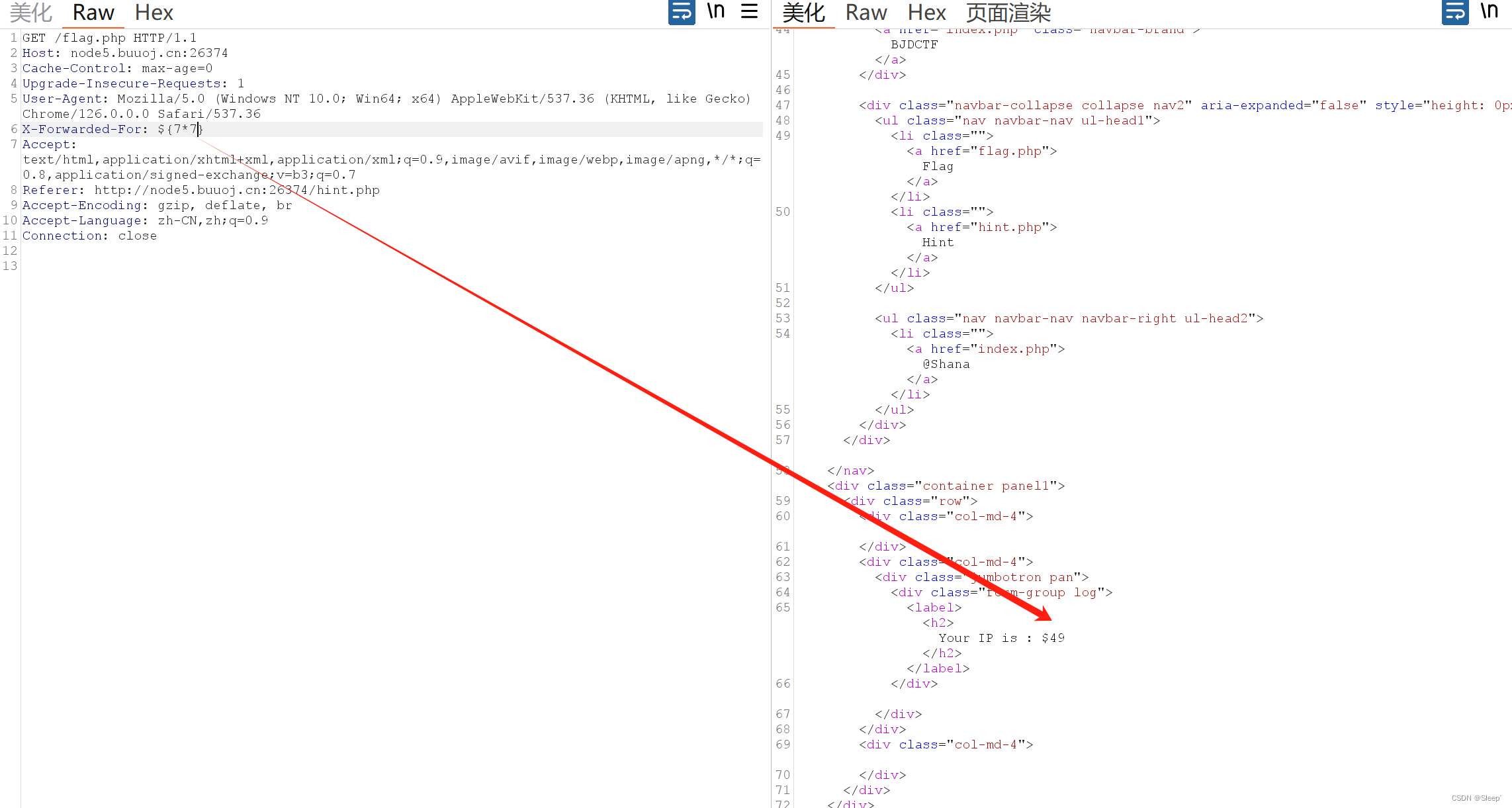Viewport: 1512px width, 808px height.
Task: Switch the request panel to the 美化 tab
Action: [x=30, y=12]
